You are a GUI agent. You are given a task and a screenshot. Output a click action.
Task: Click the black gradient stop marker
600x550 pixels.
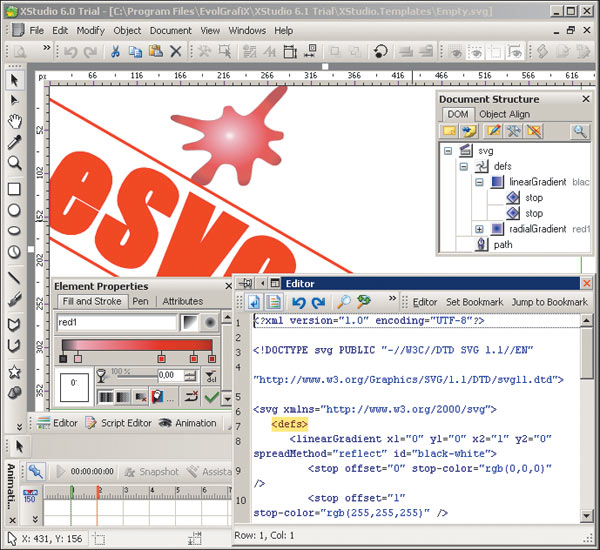[x=64, y=358]
